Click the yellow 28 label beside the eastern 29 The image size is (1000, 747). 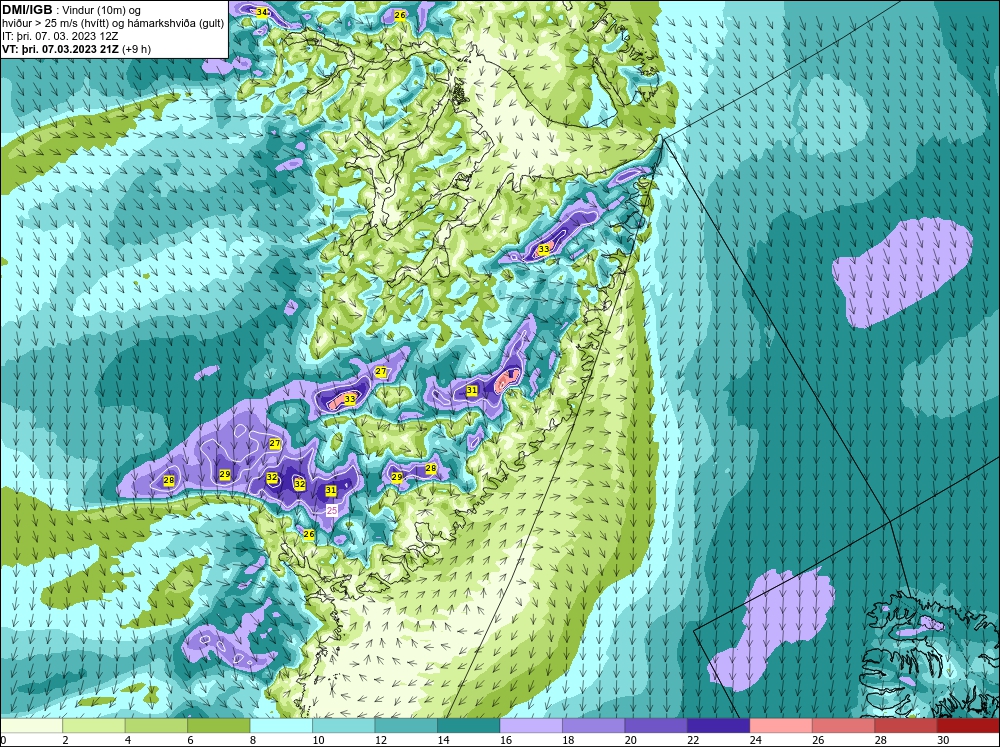(430, 469)
